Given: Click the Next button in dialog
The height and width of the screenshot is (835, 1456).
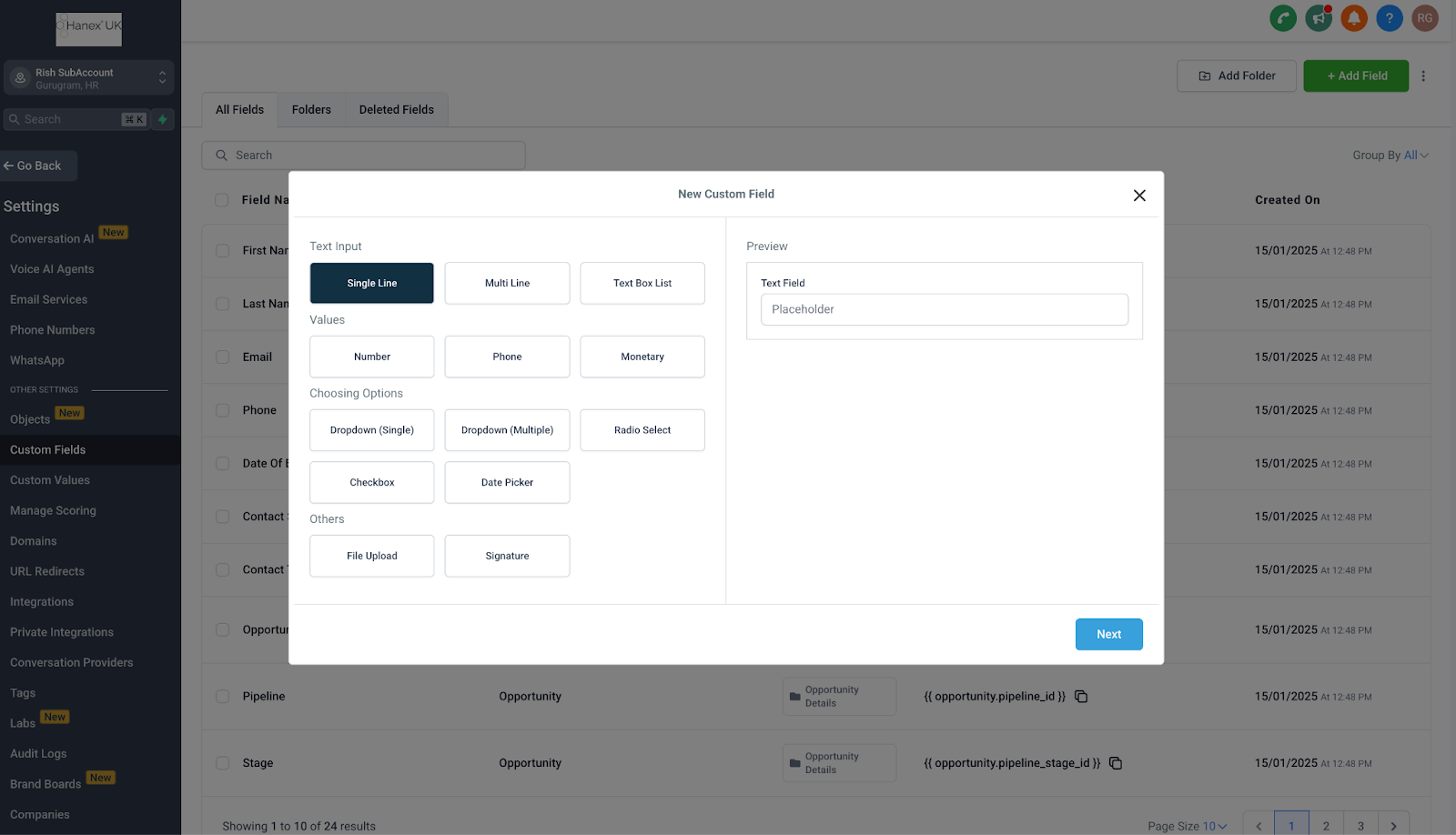Looking at the screenshot, I should [x=1108, y=635].
